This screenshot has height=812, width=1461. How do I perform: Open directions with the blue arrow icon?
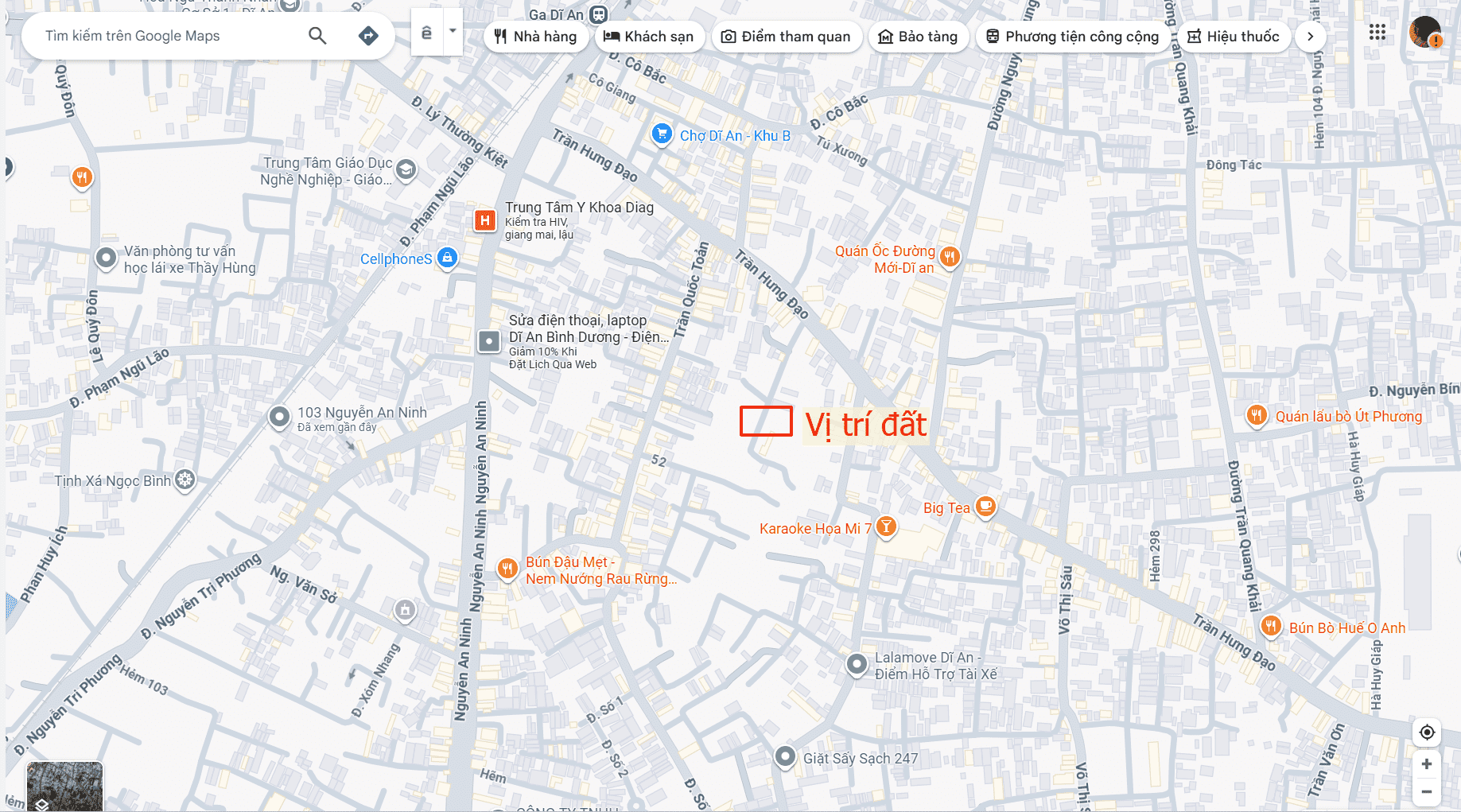[x=368, y=36]
